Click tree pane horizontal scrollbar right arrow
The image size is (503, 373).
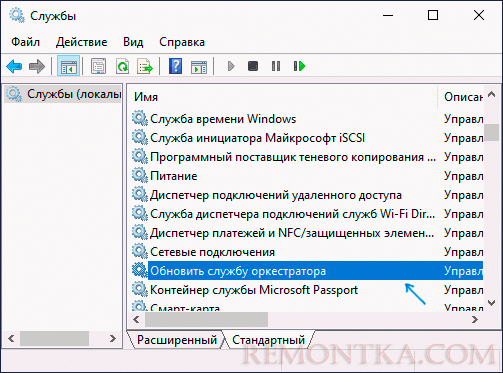tap(113, 339)
